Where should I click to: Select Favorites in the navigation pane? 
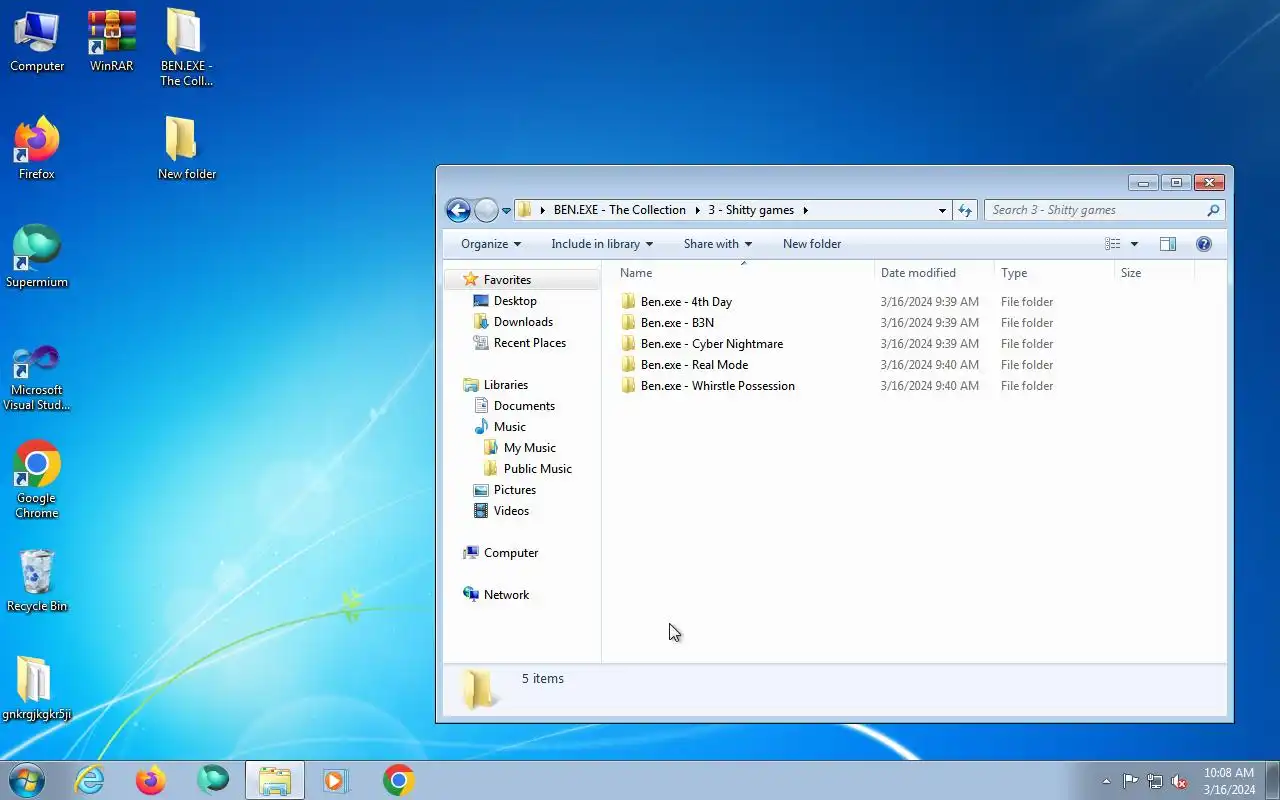[507, 280]
